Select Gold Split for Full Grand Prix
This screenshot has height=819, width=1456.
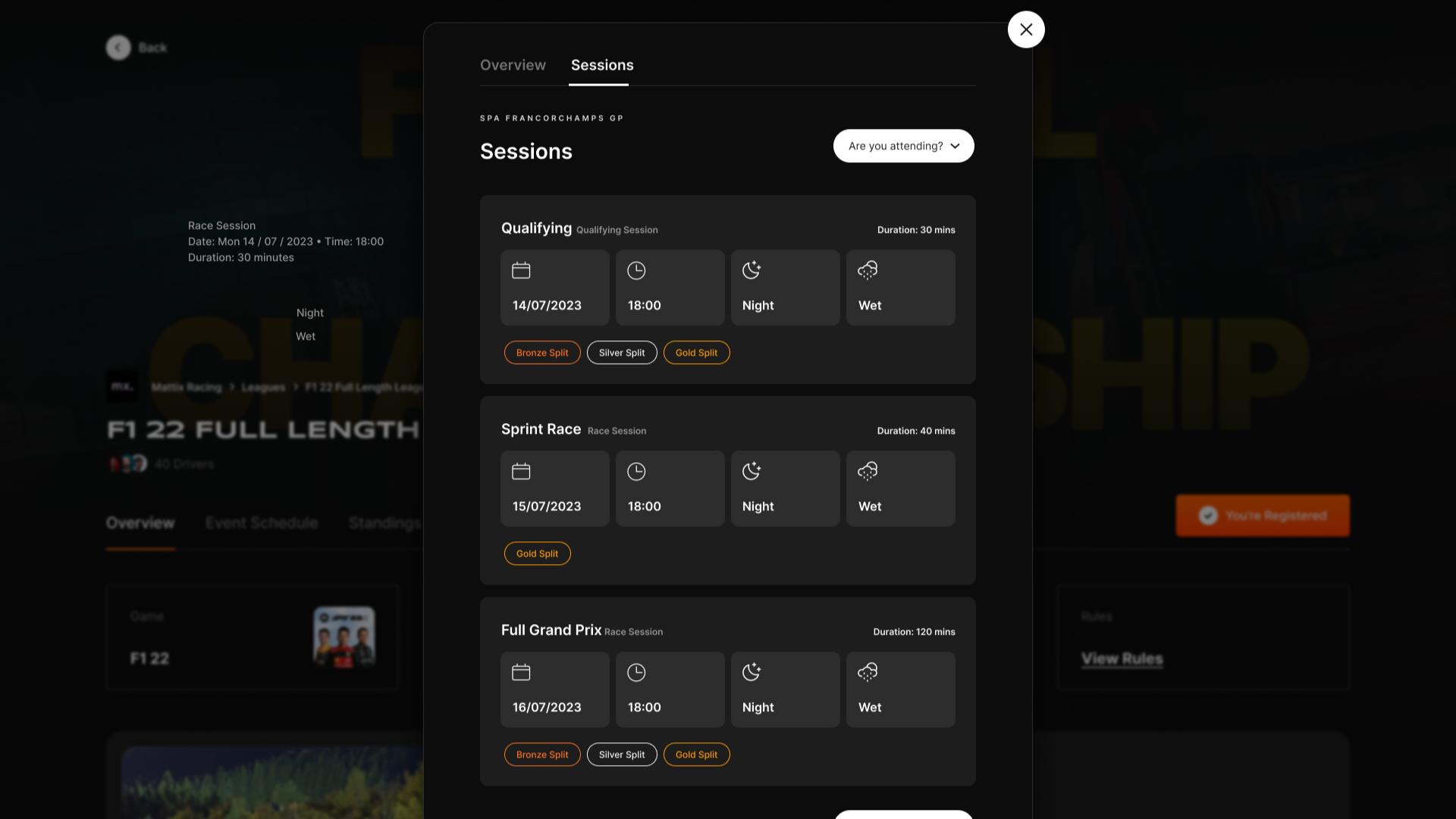[696, 754]
